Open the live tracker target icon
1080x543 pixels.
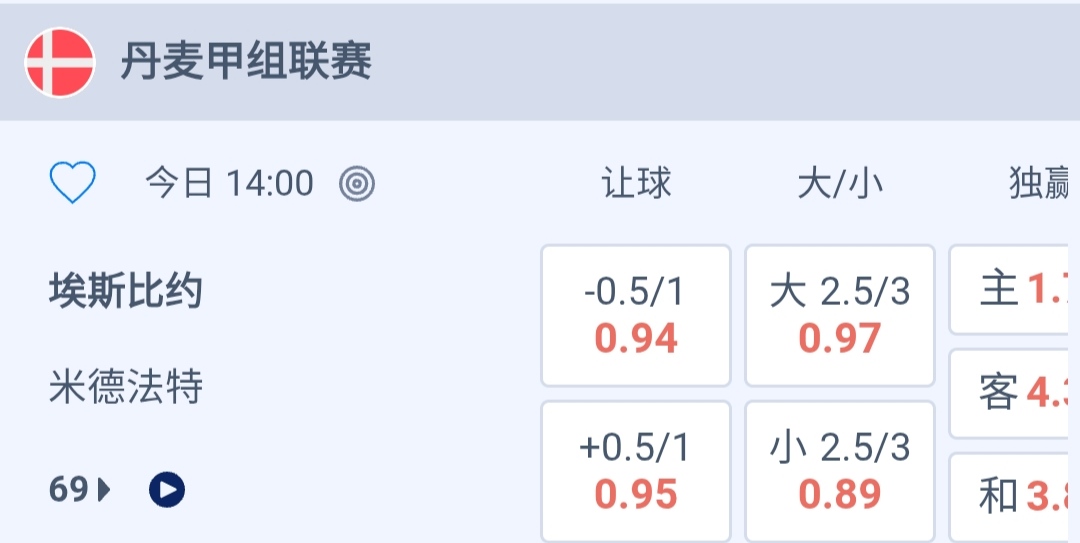coord(357,183)
